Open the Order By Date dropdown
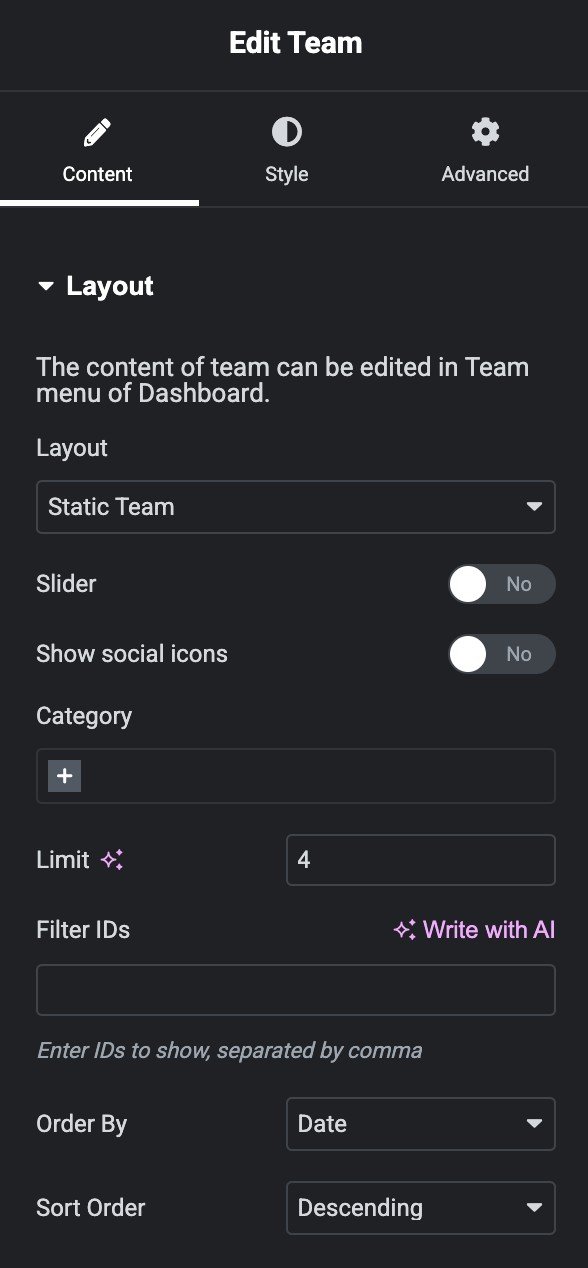This screenshot has height=1268, width=588. (421, 1124)
